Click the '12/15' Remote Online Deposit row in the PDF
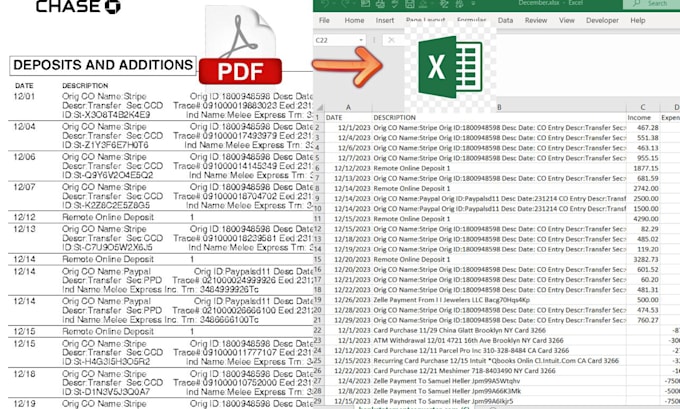 [x=160, y=331]
